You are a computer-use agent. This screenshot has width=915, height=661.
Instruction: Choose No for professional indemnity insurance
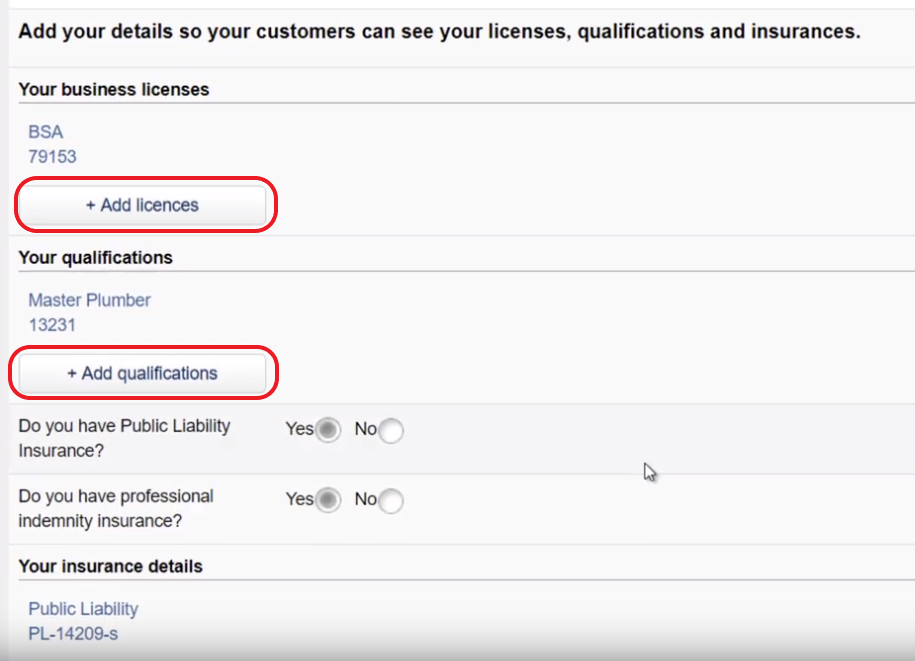(391, 501)
